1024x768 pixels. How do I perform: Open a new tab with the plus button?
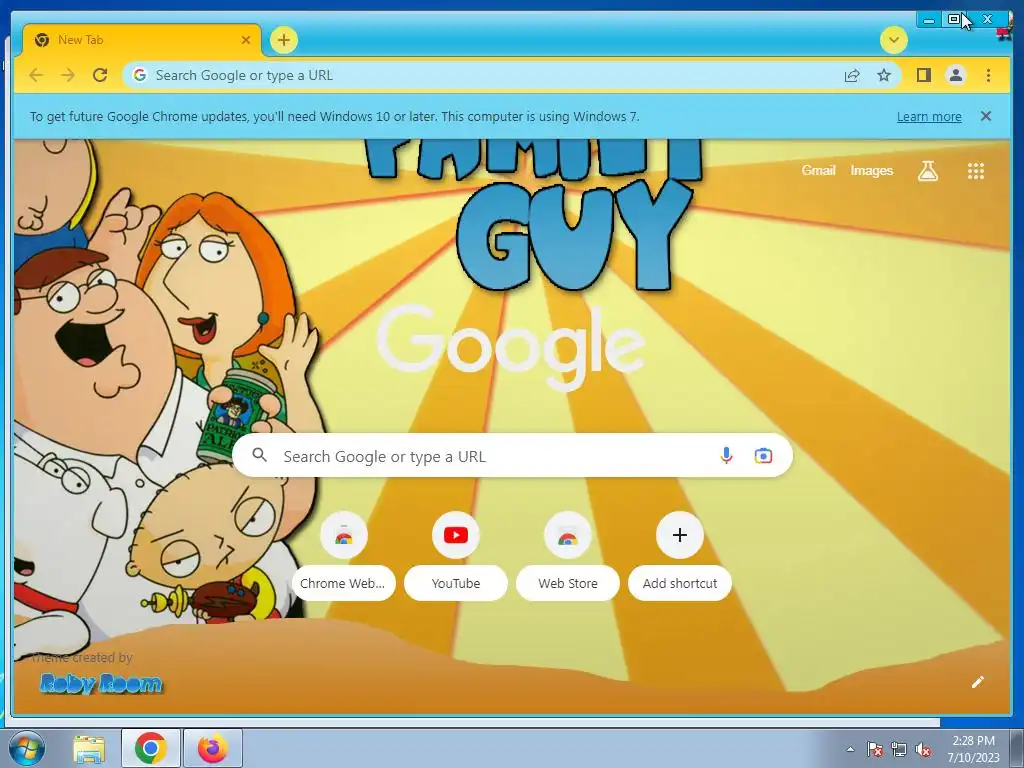click(x=283, y=40)
